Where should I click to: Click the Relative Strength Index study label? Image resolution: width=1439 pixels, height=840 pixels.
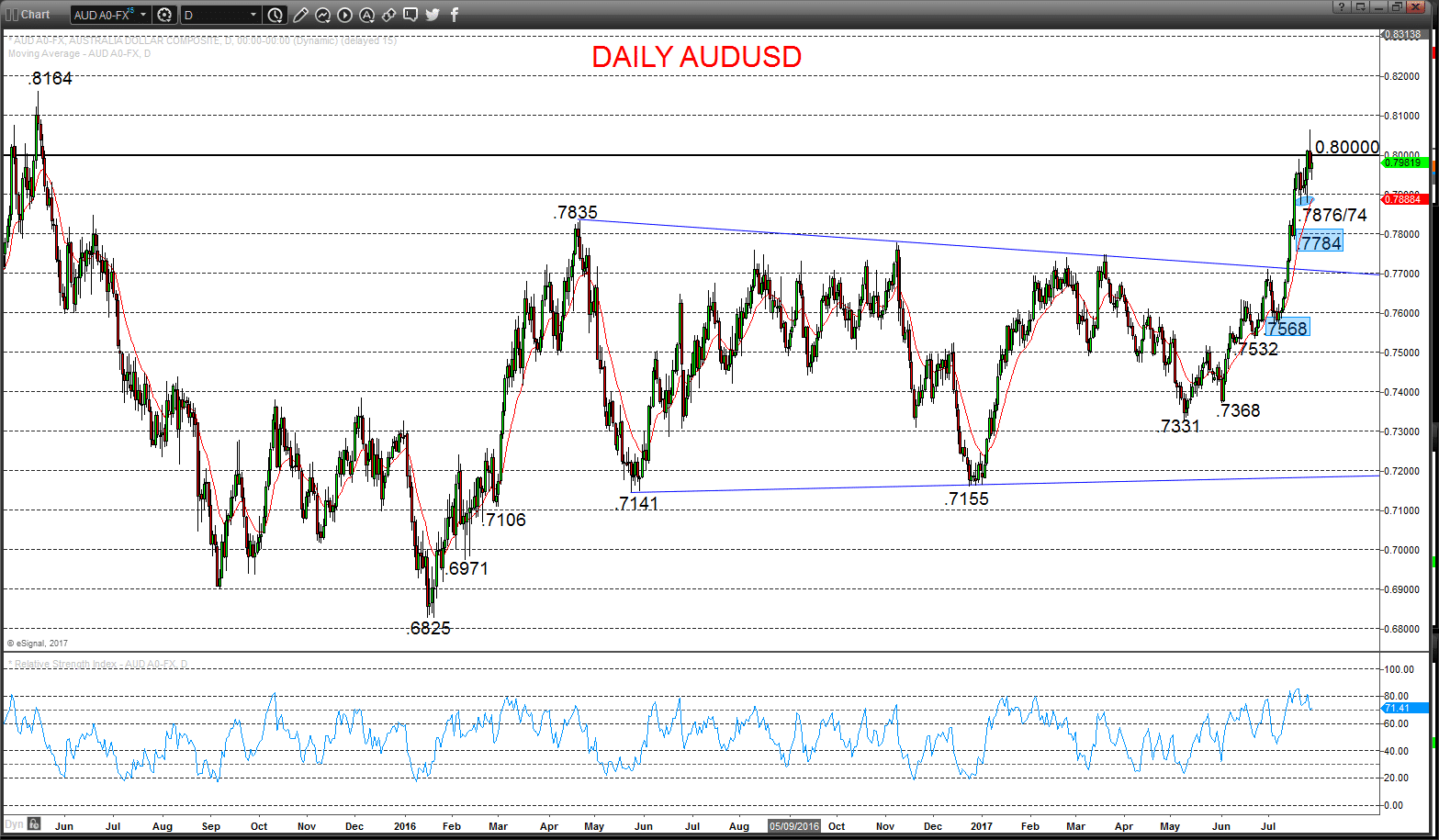(x=98, y=664)
